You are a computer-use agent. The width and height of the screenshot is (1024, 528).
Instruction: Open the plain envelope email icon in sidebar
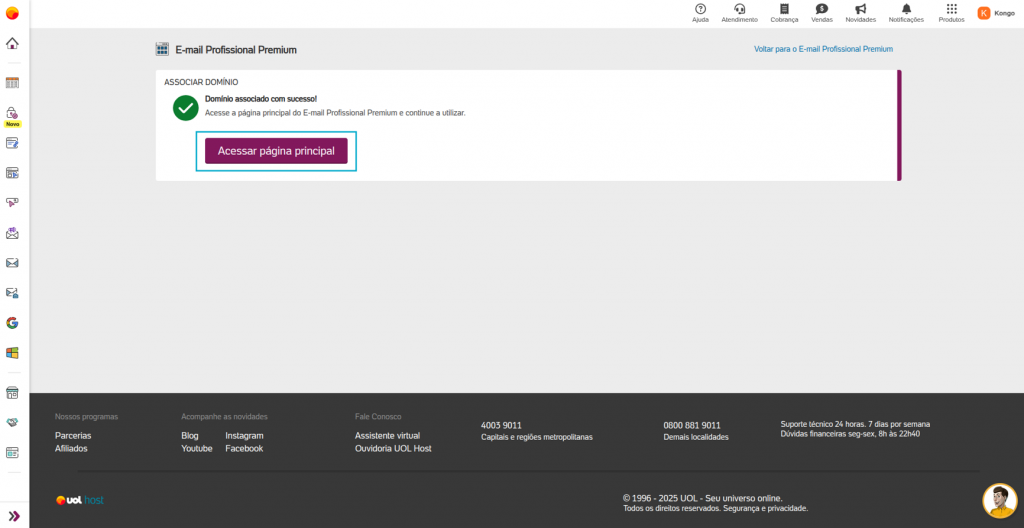12,263
